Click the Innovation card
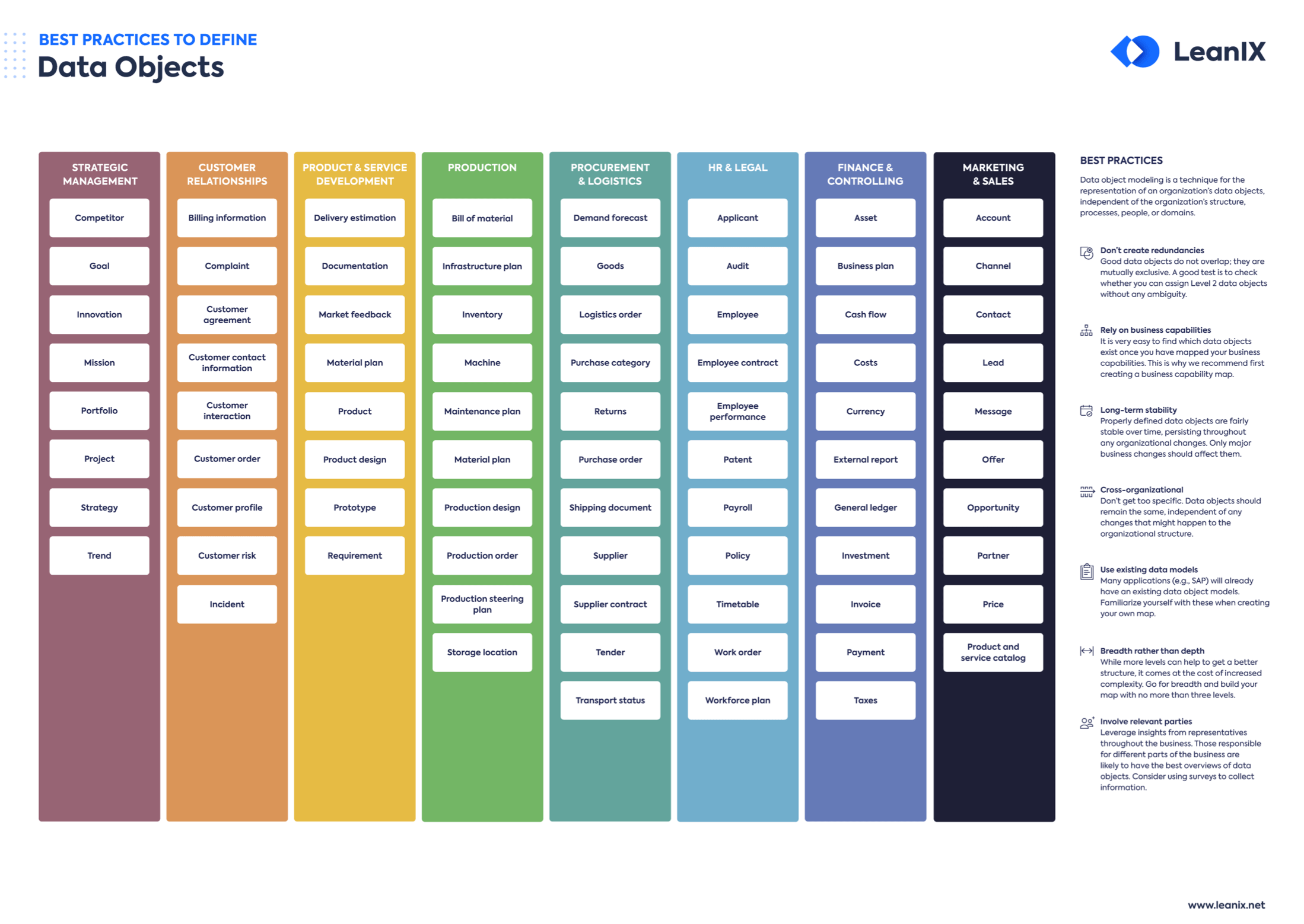The image size is (1304, 924). 99,314
